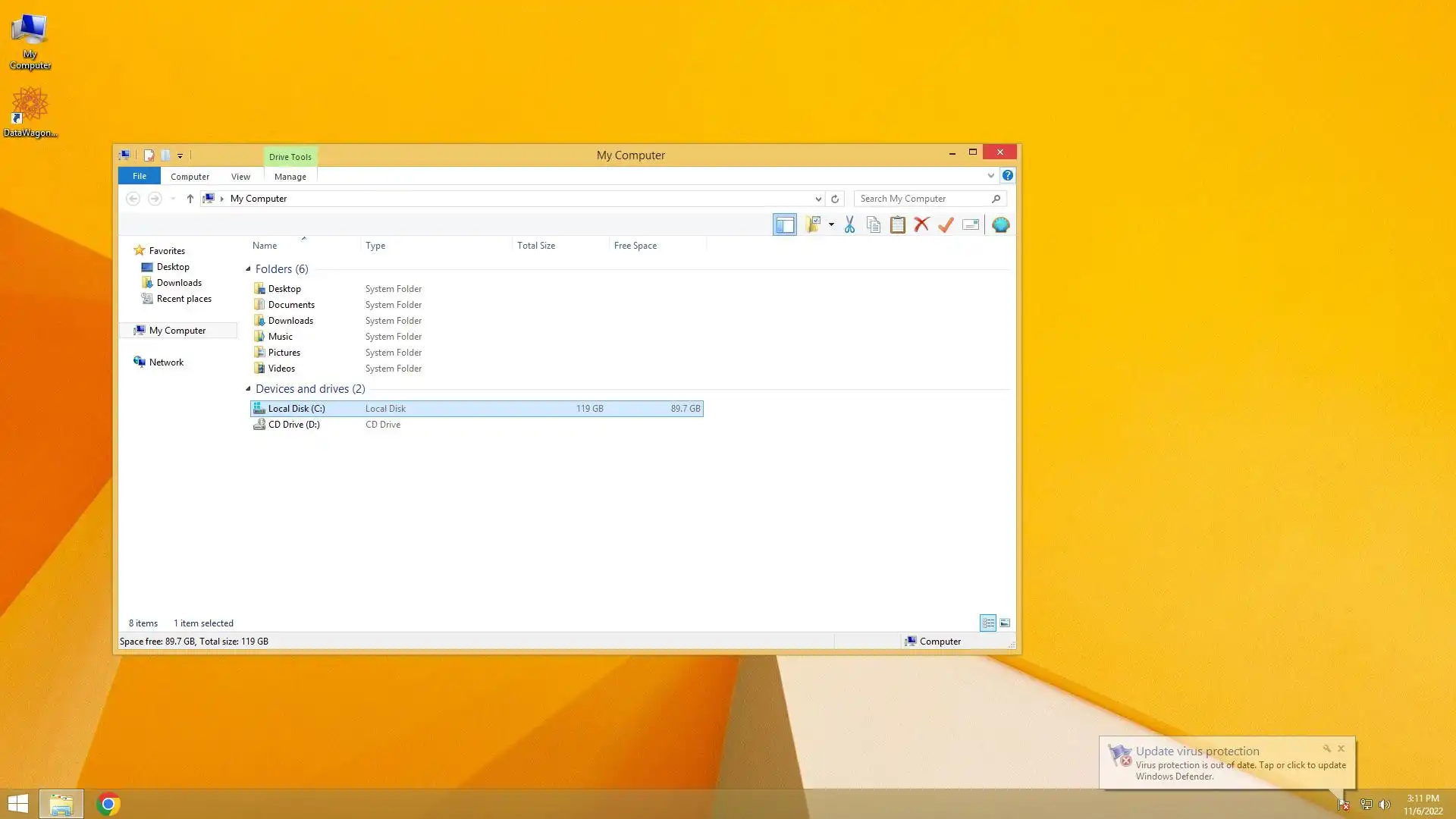Collapse the Folders (6) group
Image resolution: width=1456 pixels, height=819 pixels.
coord(248,269)
